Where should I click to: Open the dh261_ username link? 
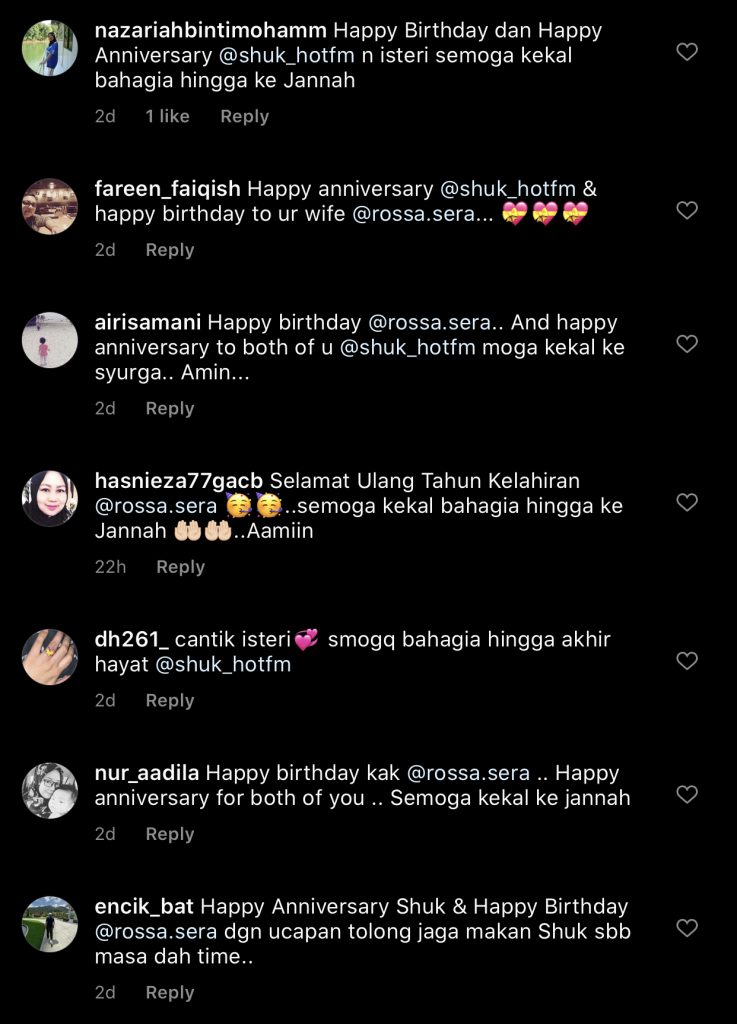(x=131, y=640)
